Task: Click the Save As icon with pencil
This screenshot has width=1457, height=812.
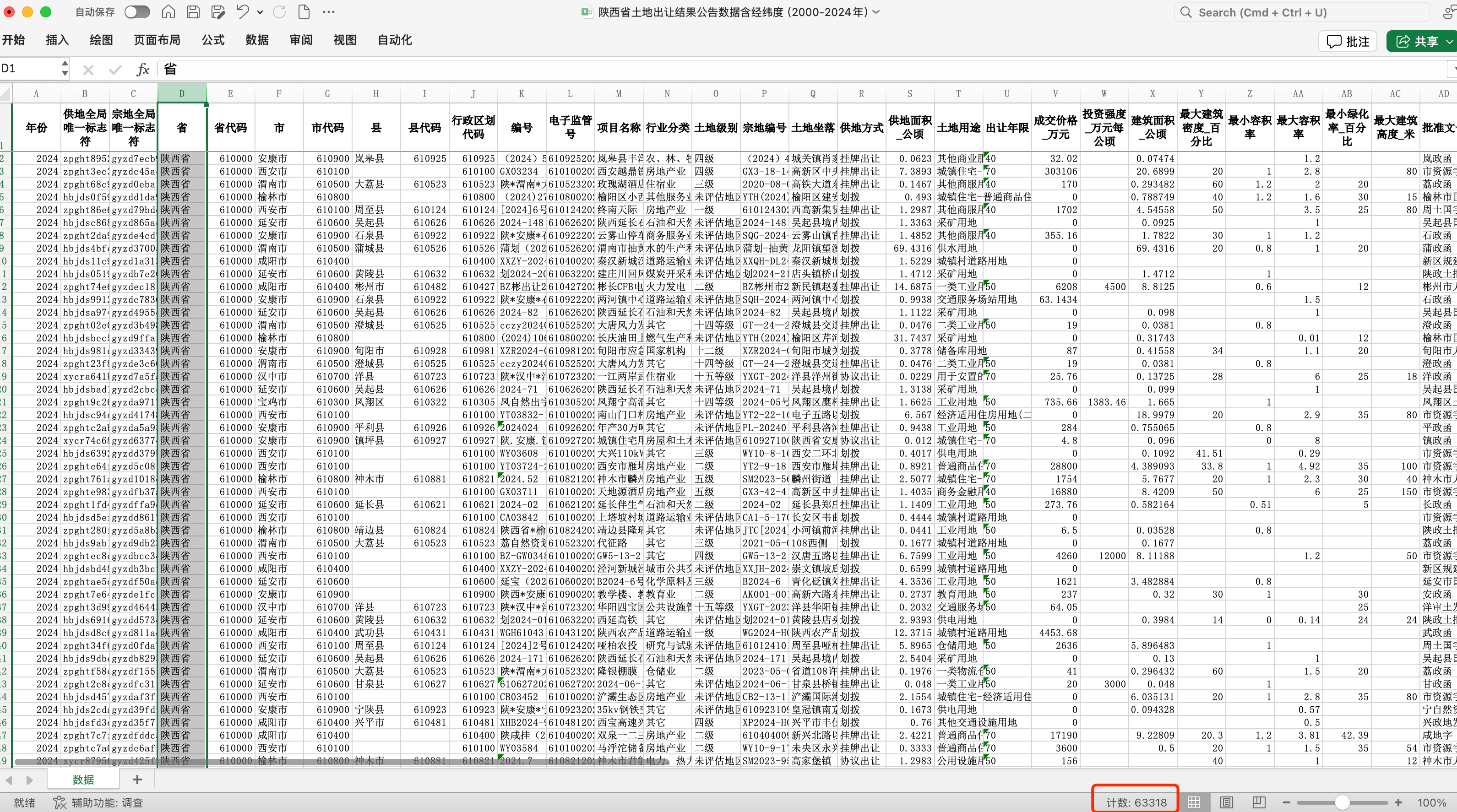Action: pos(218,12)
